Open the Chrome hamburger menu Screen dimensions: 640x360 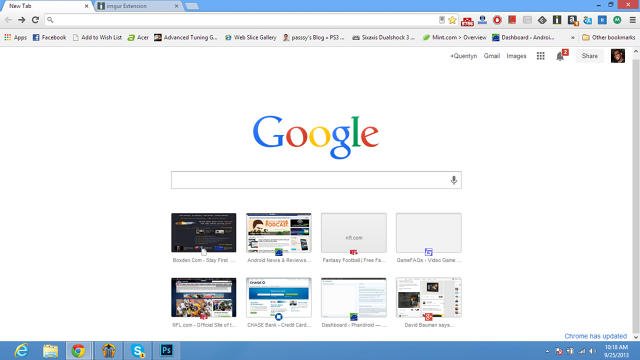pos(632,20)
